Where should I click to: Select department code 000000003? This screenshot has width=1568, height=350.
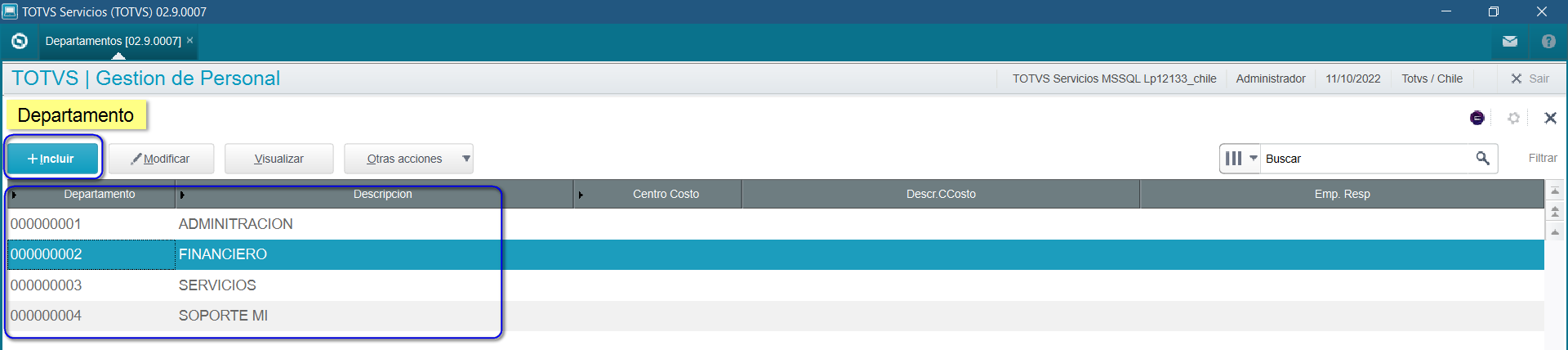[91, 285]
